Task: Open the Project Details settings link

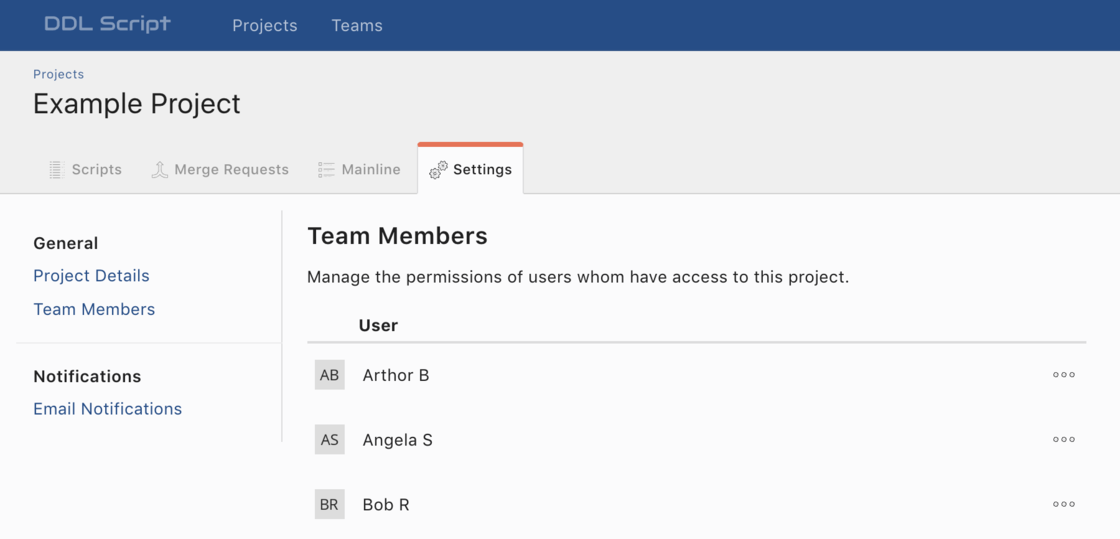Action: point(91,276)
